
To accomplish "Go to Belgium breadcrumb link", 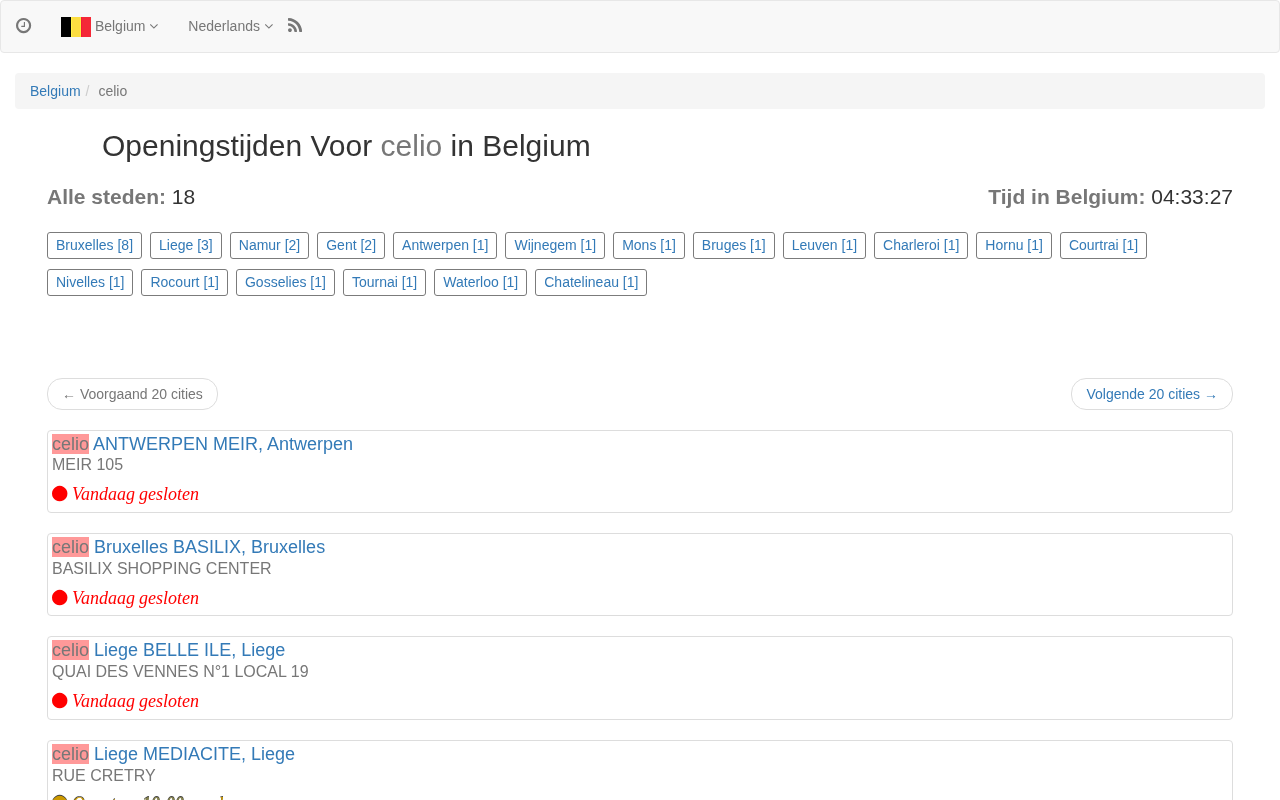I will pos(55,91).
